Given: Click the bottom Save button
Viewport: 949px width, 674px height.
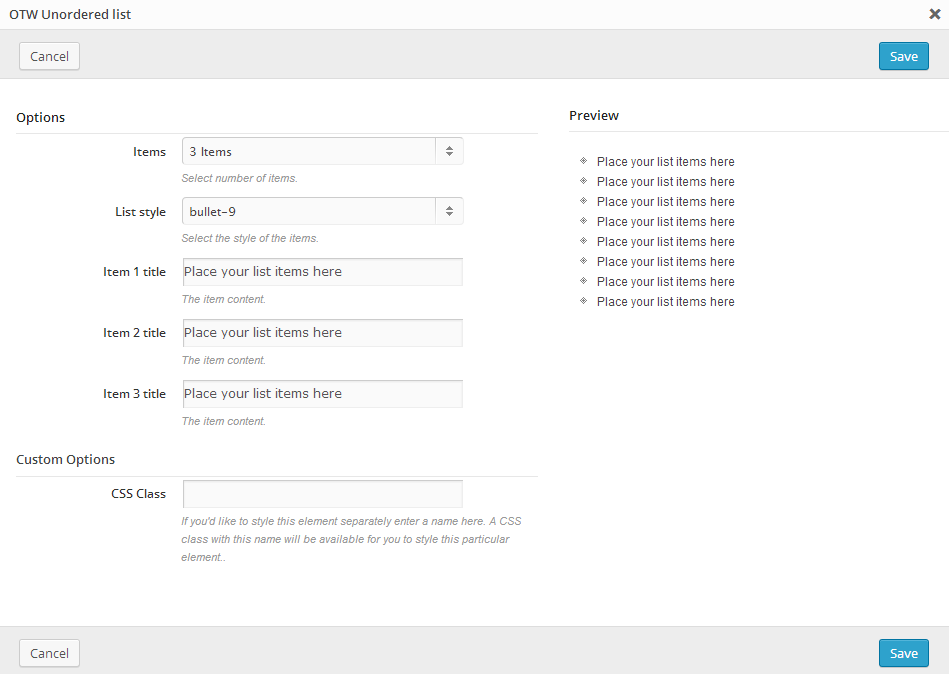Looking at the screenshot, I should tap(903, 653).
